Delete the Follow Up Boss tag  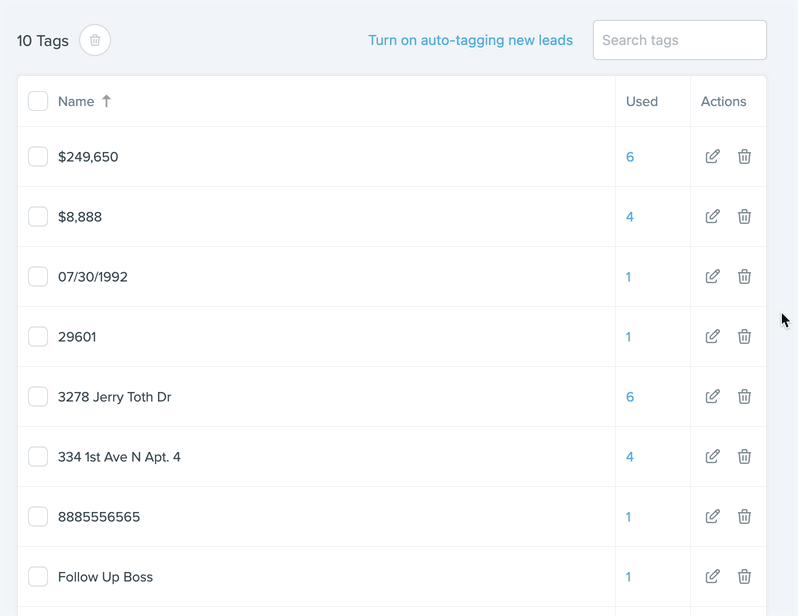click(x=744, y=577)
